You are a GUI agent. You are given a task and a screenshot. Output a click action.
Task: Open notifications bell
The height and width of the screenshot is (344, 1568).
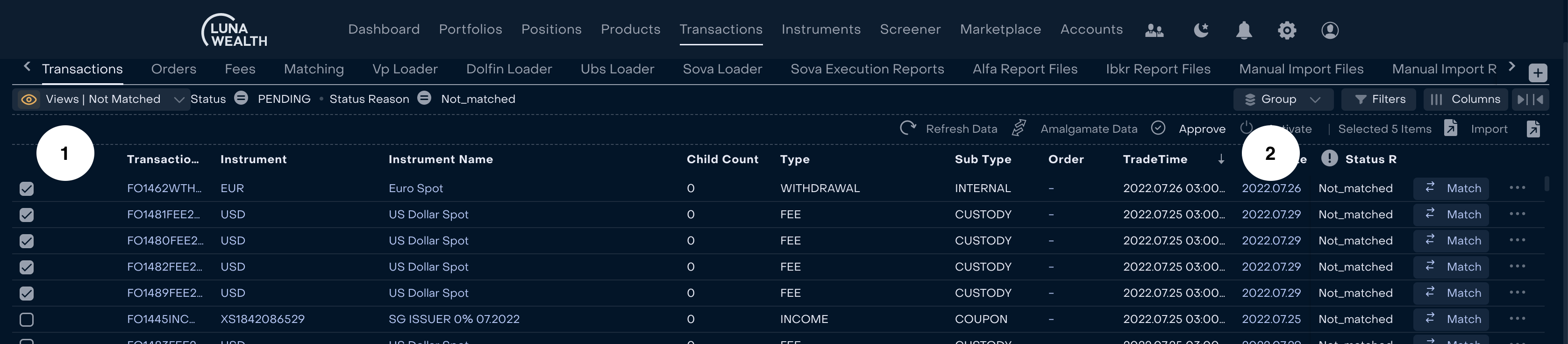click(x=1244, y=30)
